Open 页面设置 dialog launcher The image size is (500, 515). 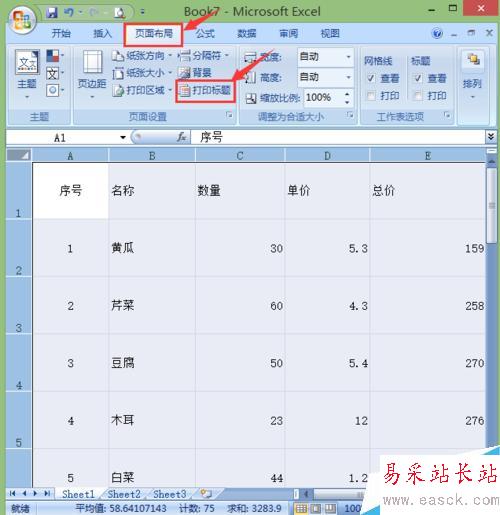pos(229,115)
